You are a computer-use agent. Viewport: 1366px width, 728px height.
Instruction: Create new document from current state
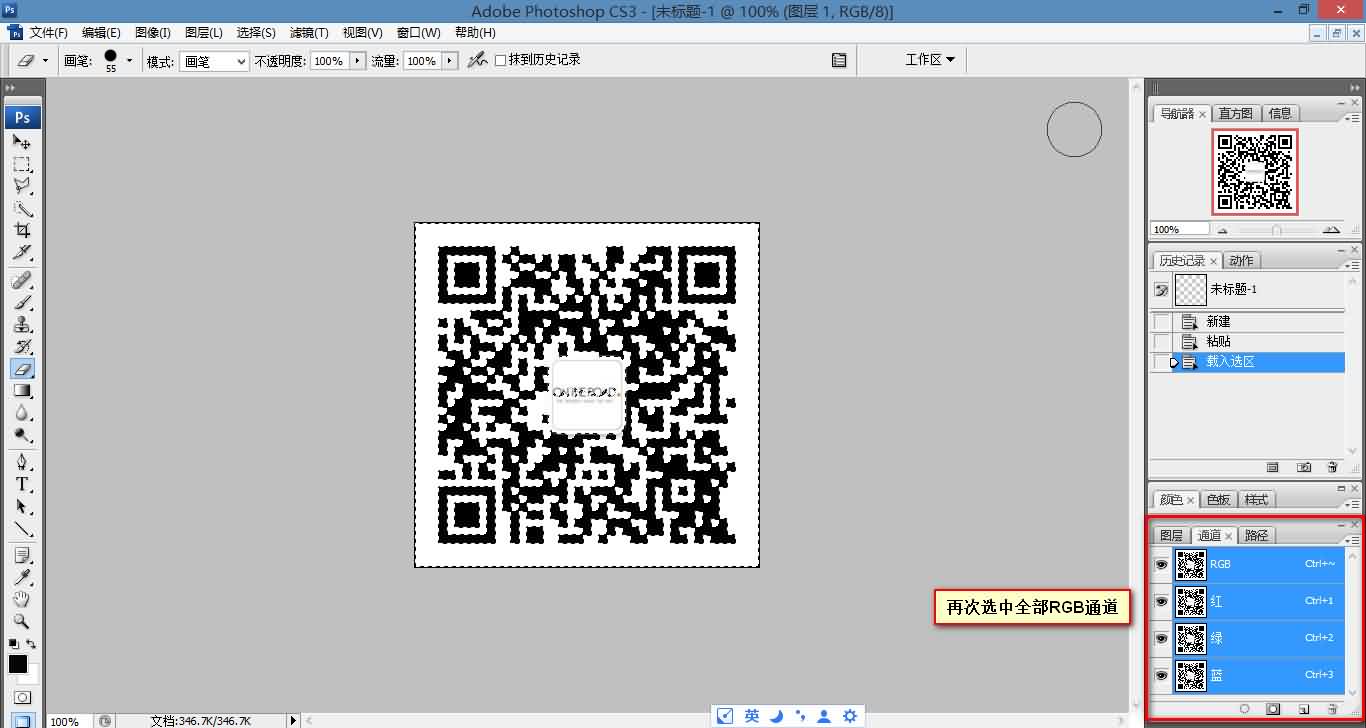pyautogui.click(x=1273, y=467)
